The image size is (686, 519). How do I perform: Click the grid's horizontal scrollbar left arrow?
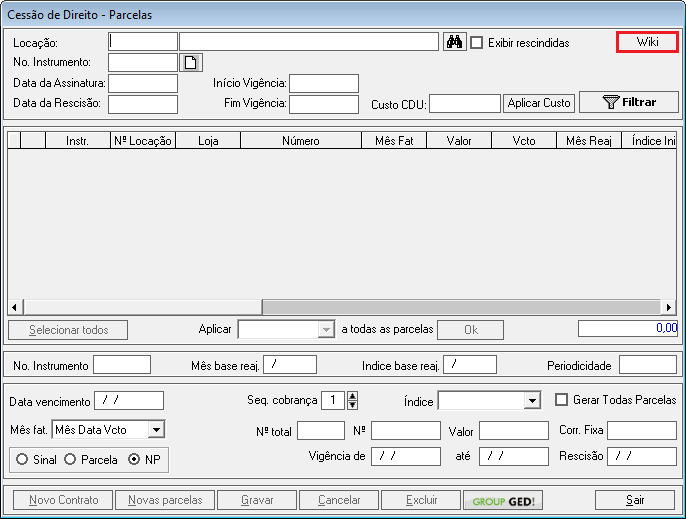point(14,307)
